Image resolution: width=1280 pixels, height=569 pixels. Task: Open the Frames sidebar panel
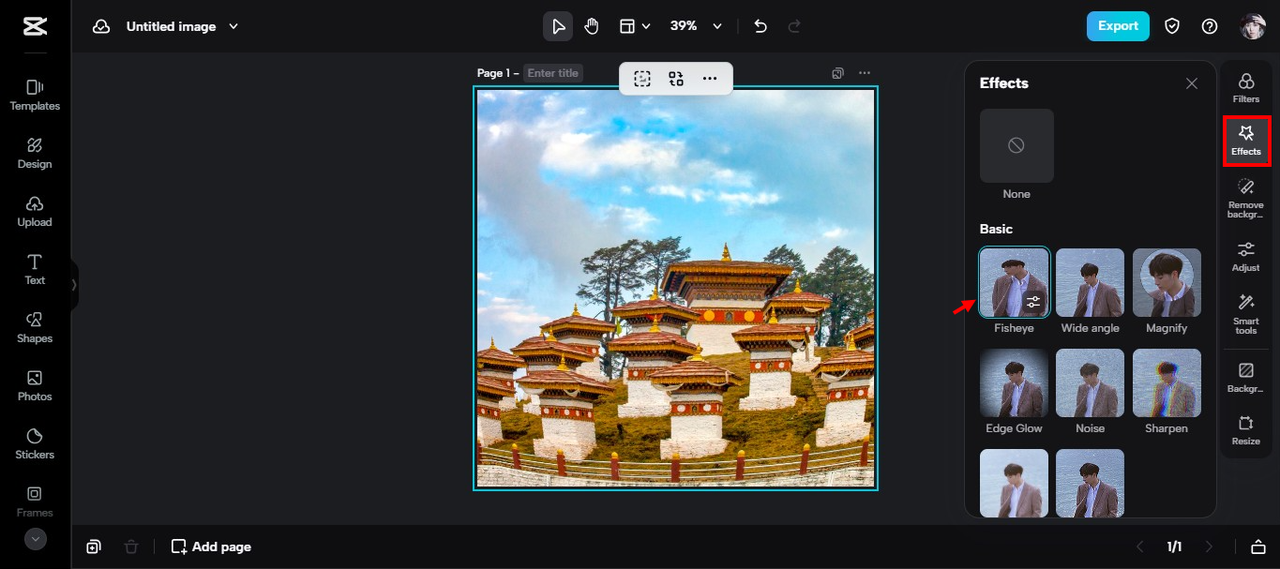tap(35, 501)
